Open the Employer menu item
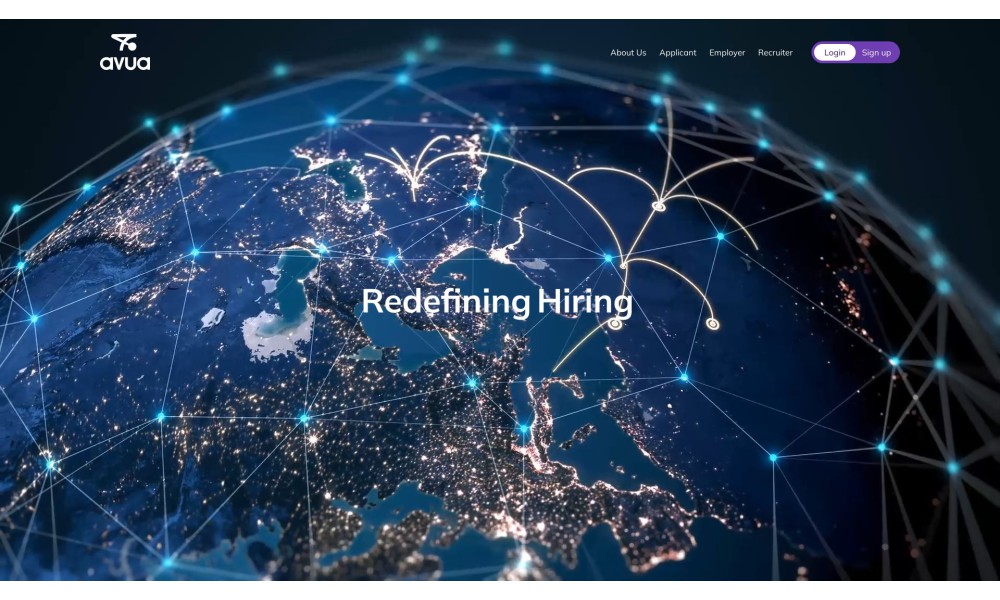This screenshot has width=1000, height=600. 727,53
